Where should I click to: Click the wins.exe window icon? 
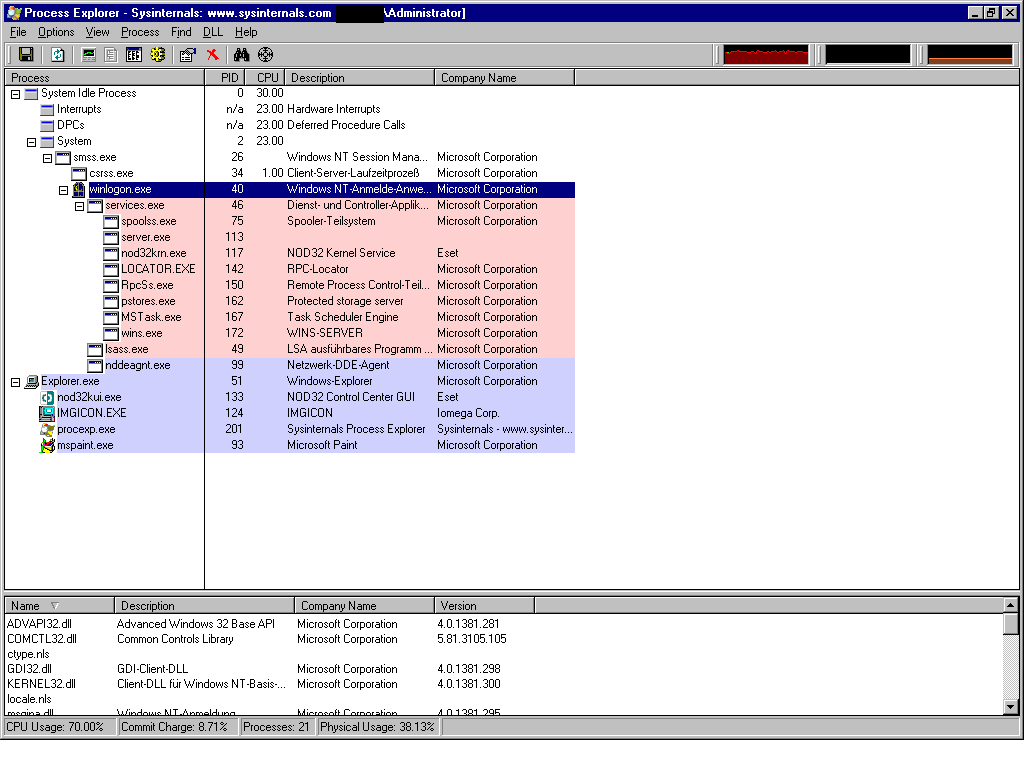pyautogui.click(x=111, y=334)
